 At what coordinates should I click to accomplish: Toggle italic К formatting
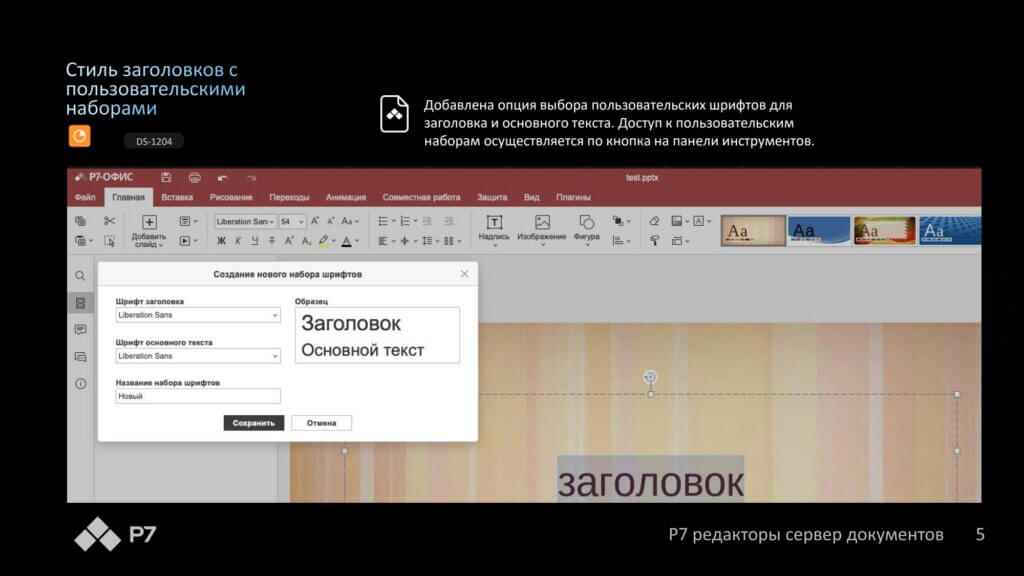coord(238,241)
